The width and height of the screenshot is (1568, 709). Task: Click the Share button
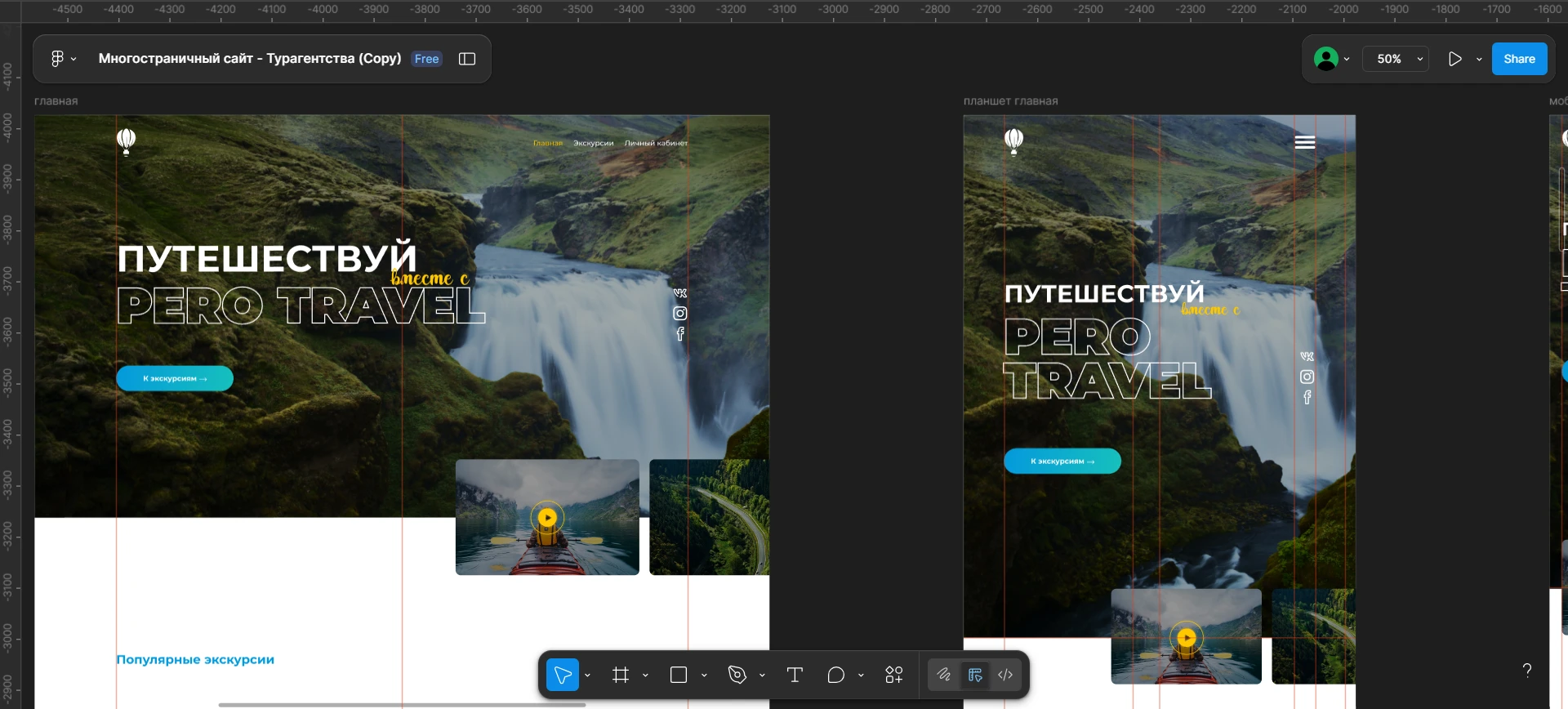point(1519,59)
